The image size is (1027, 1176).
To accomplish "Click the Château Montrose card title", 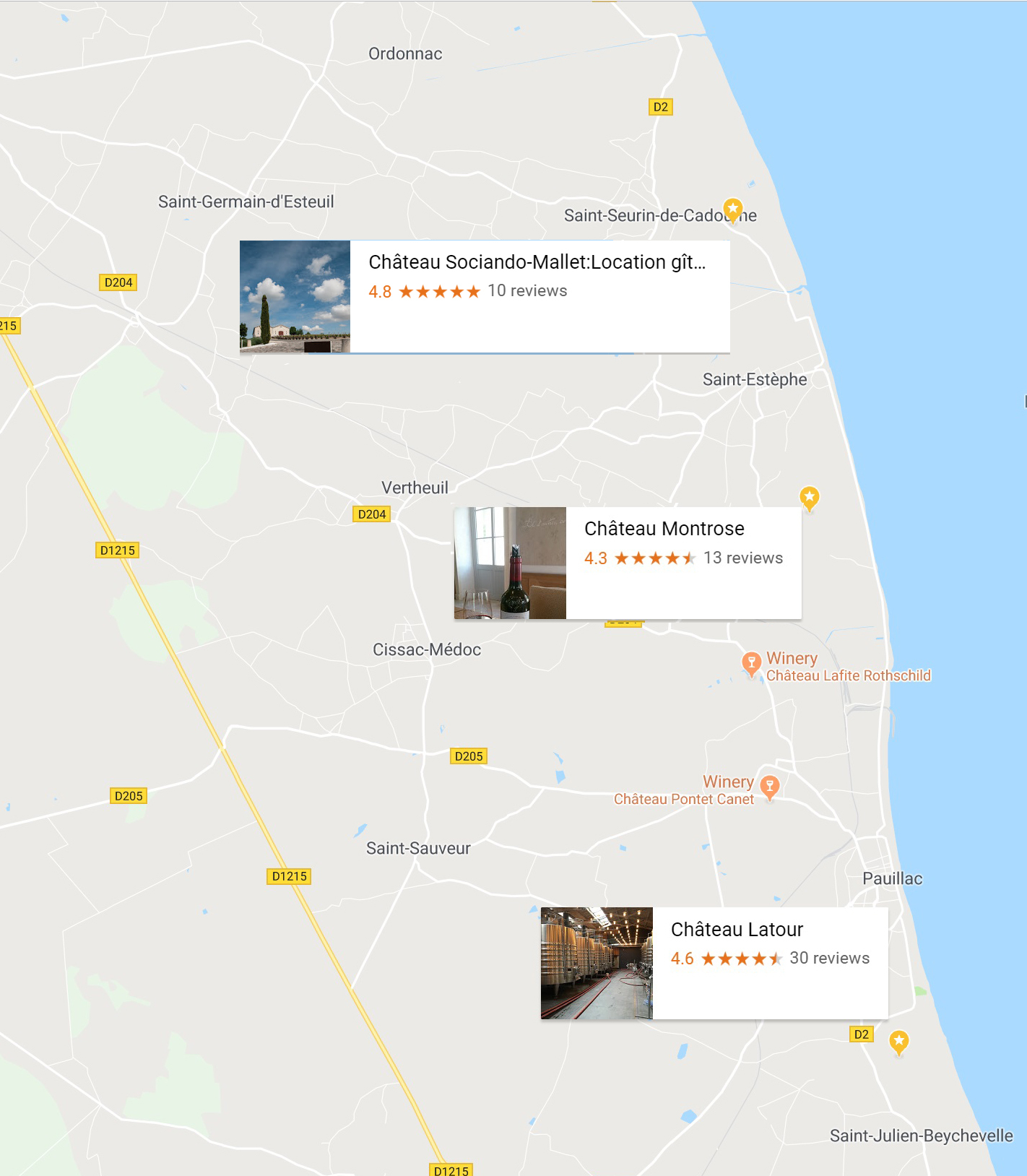I will [x=664, y=529].
